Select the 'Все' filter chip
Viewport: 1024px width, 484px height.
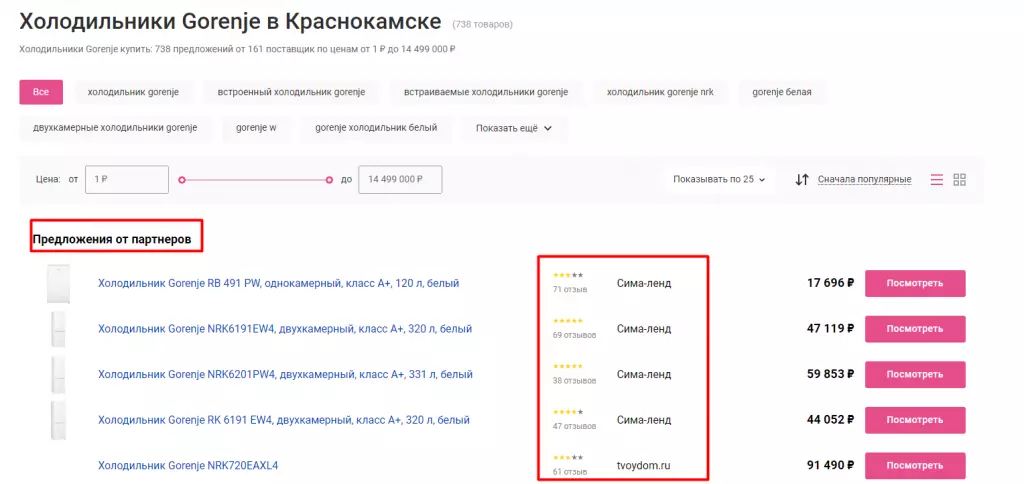point(41,92)
